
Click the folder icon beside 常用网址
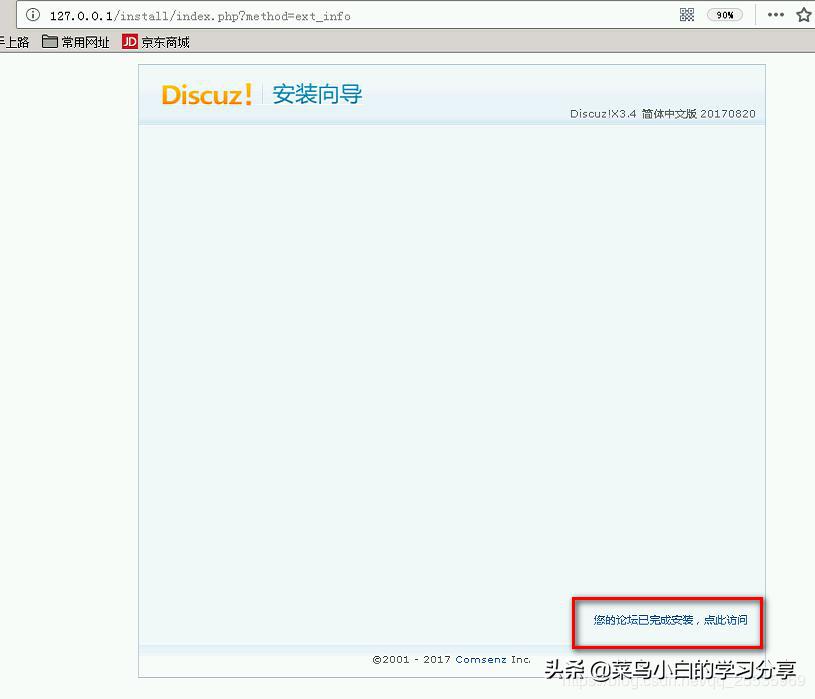click(50, 41)
